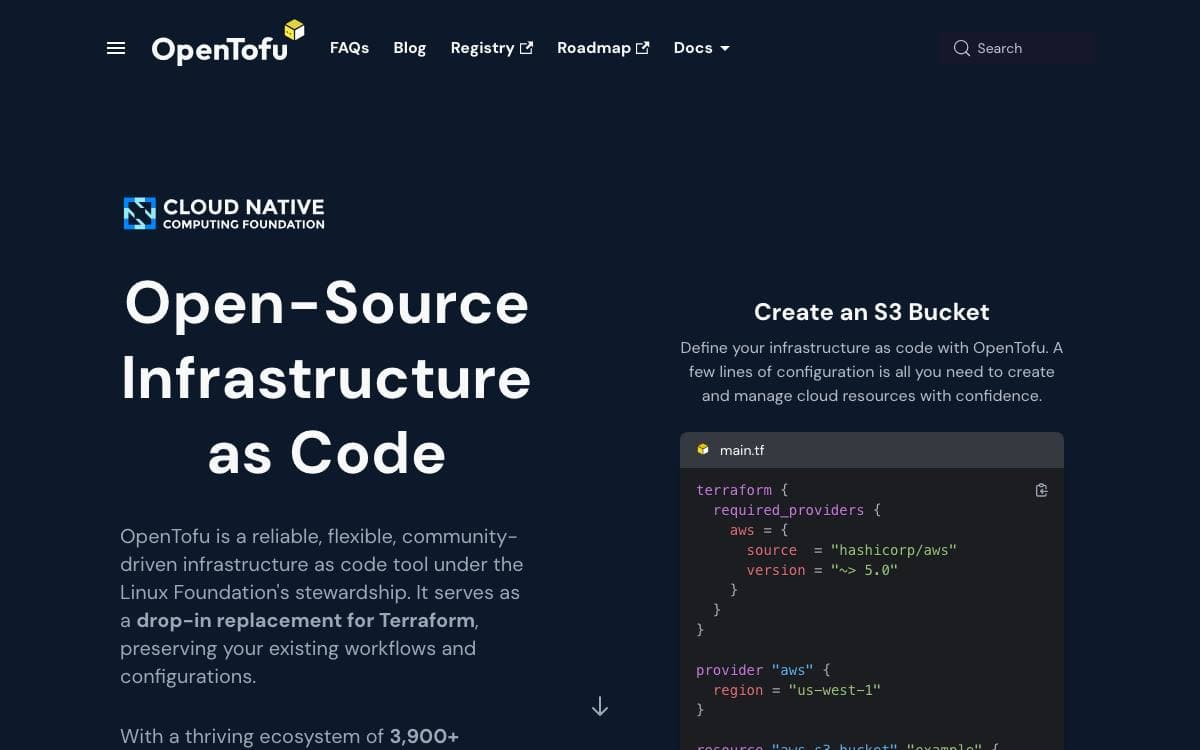Screen dimensions: 1200x750
Task: Click the "drop-in replacement for Terraform" text
Action: click(306, 620)
